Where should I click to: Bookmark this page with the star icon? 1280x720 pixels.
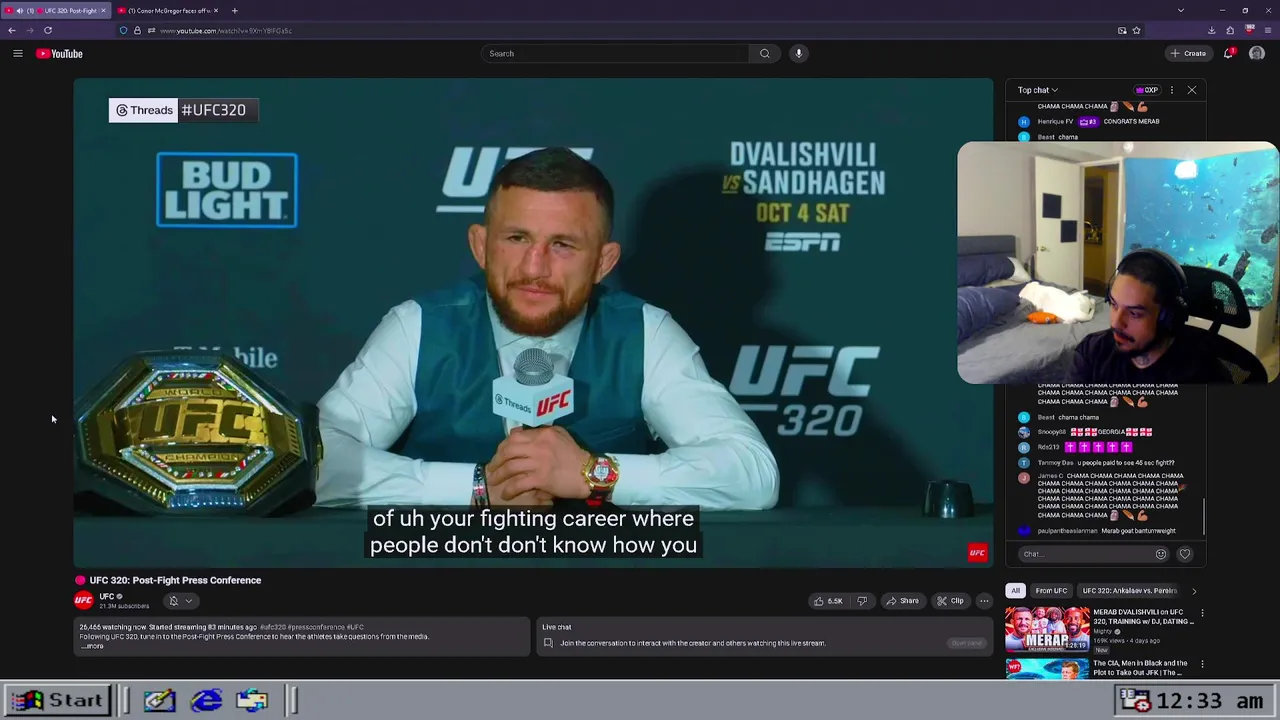click(1136, 30)
